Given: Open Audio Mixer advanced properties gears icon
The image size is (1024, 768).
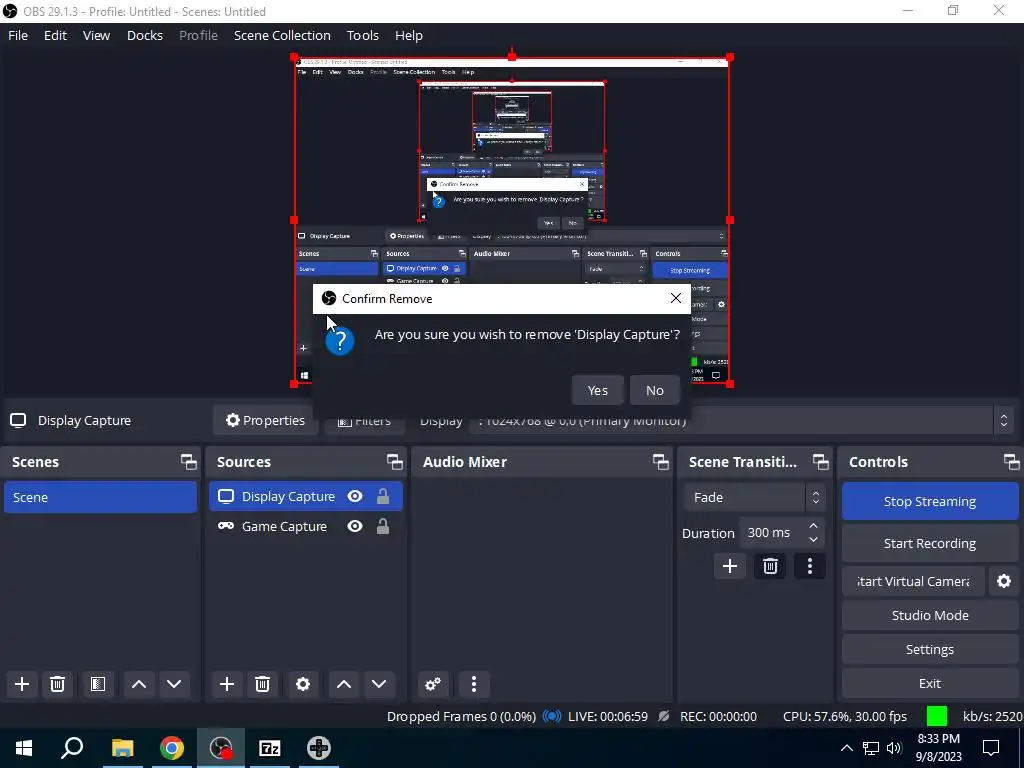Looking at the screenshot, I should pyautogui.click(x=432, y=684).
